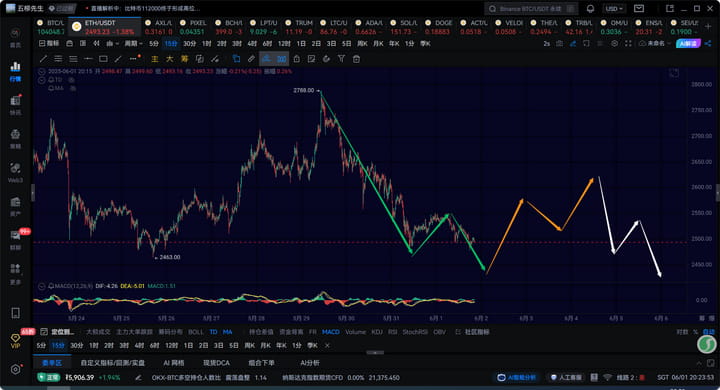Open the drawing filter funnel icon

tap(341, 59)
